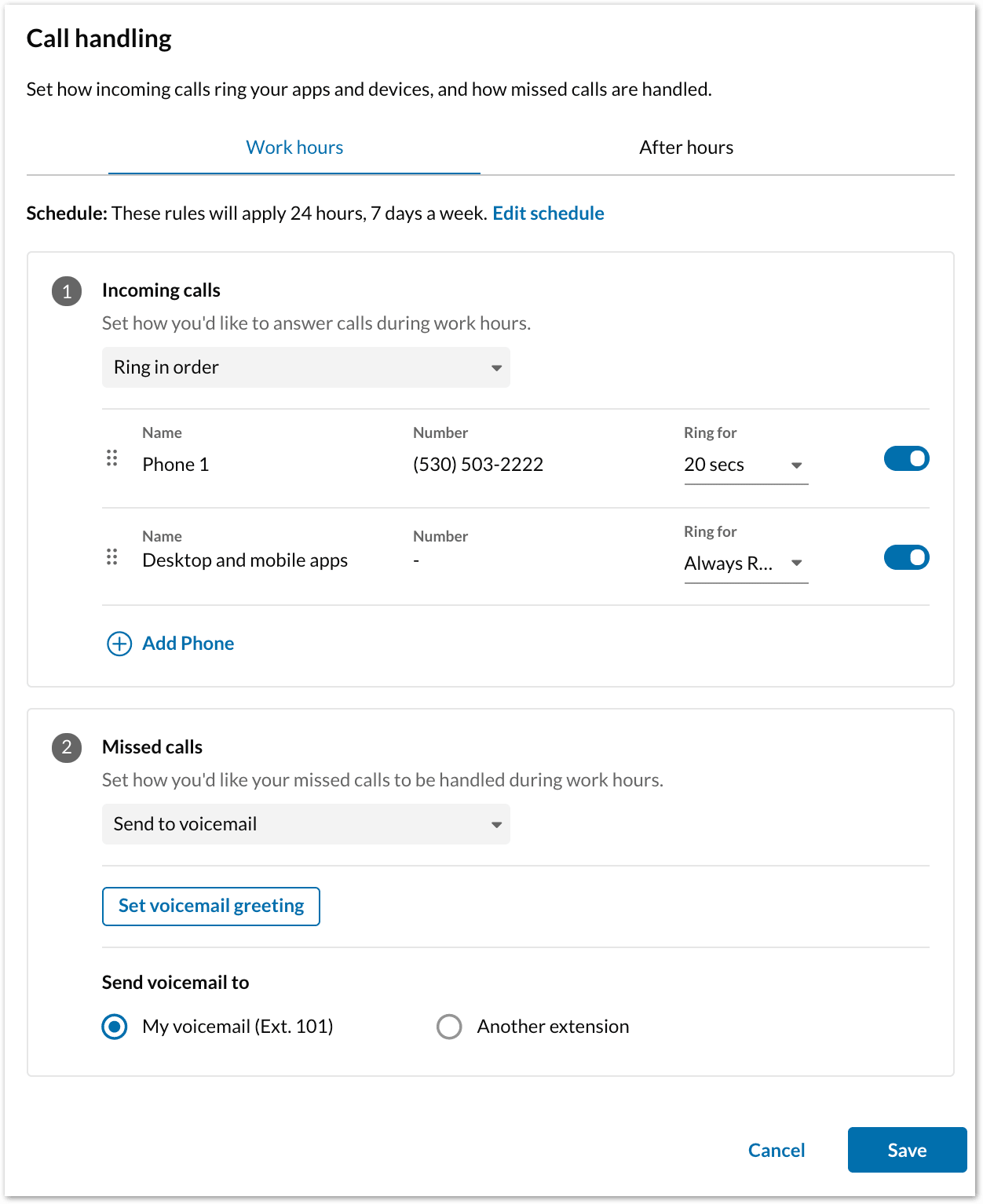Open the Ring in order dropdown
983x1204 pixels.
click(x=305, y=367)
